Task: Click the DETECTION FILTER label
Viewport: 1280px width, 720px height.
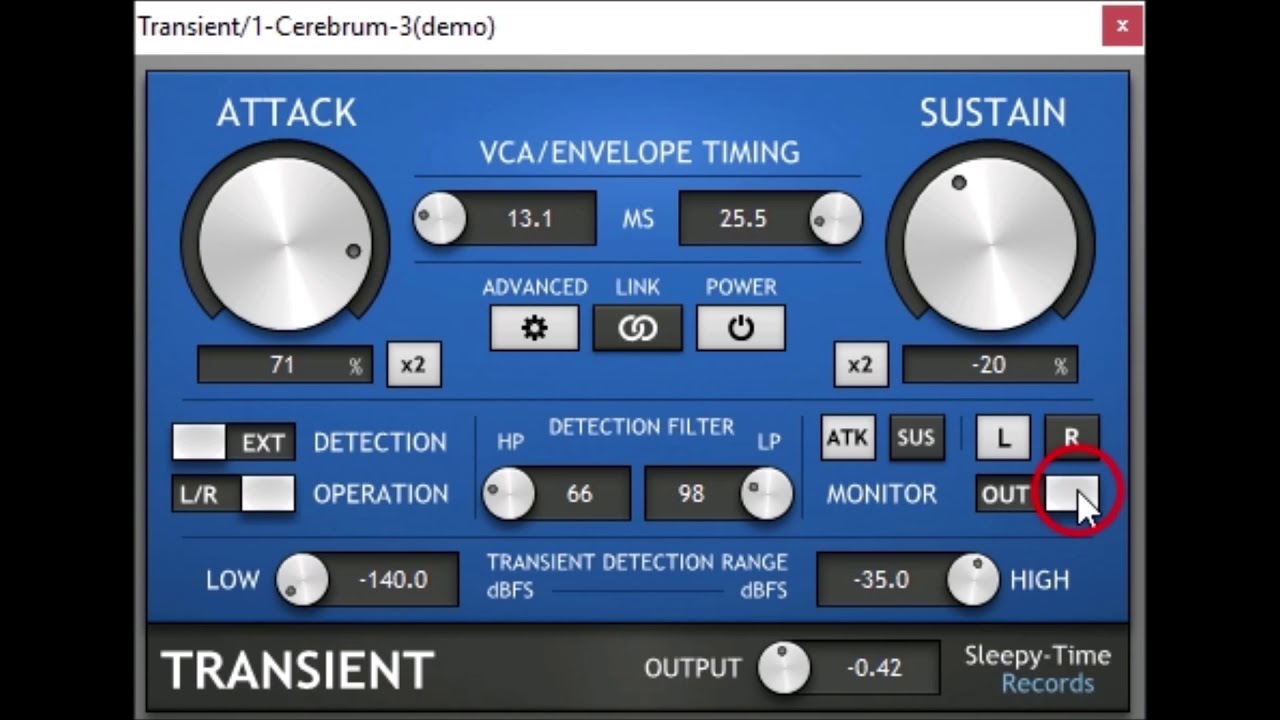Action: coord(641,427)
